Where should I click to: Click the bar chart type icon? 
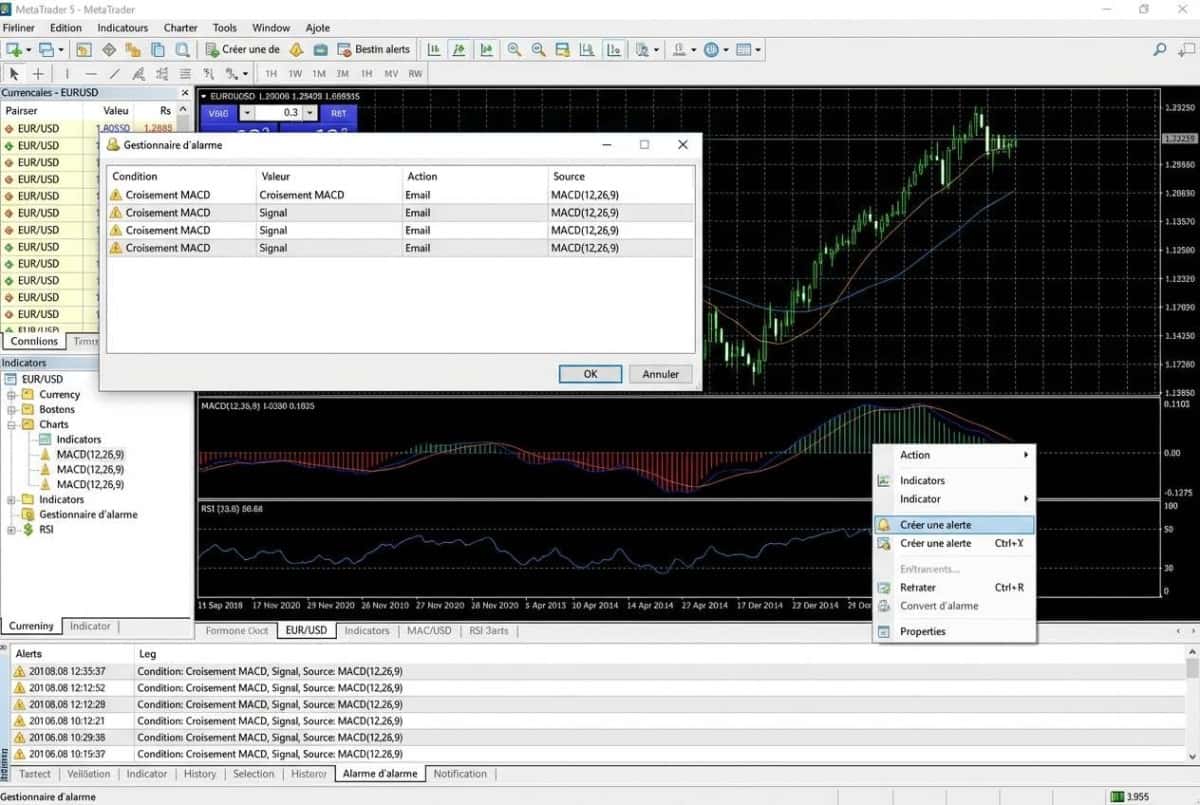[x=435, y=49]
